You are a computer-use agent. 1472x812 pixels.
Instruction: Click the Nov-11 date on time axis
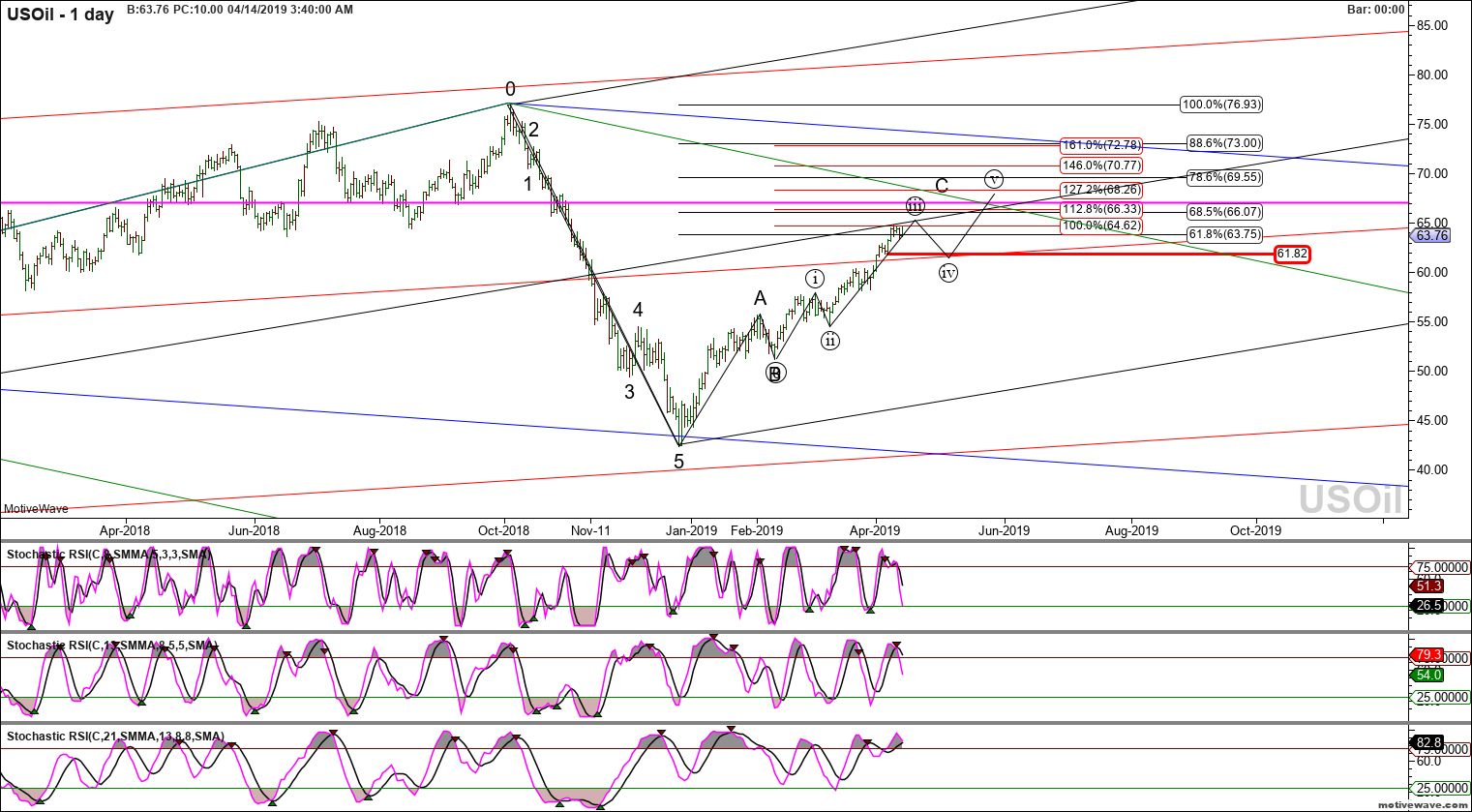click(x=590, y=530)
